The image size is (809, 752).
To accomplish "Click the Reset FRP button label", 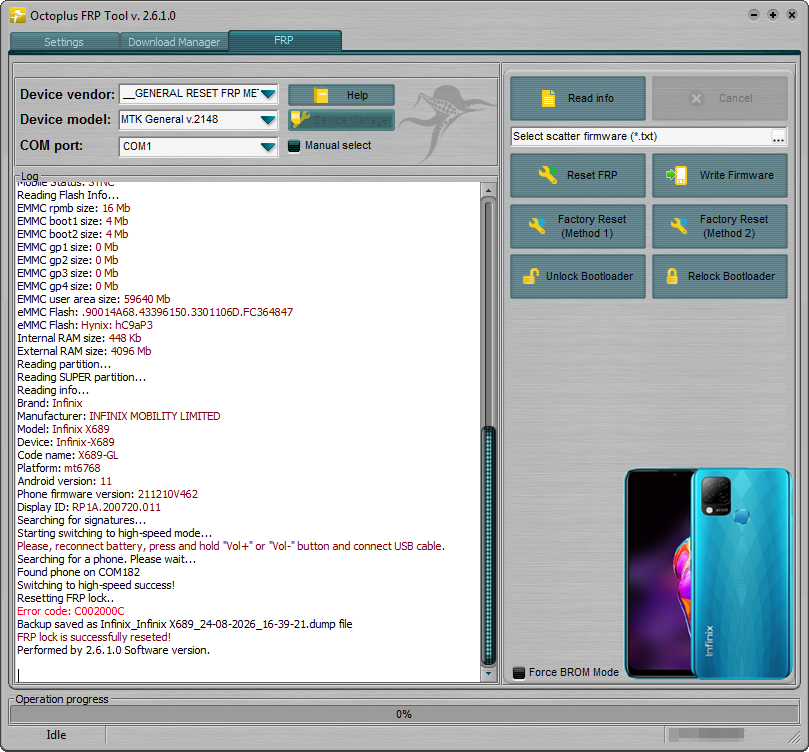I will [x=592, y=175].
